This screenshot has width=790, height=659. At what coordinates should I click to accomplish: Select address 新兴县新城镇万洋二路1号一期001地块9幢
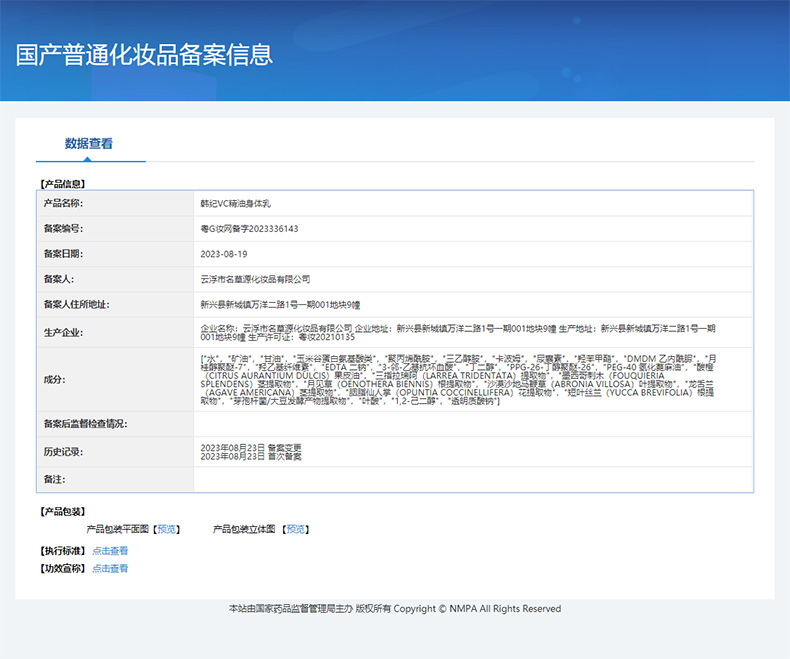pos(280,304)
